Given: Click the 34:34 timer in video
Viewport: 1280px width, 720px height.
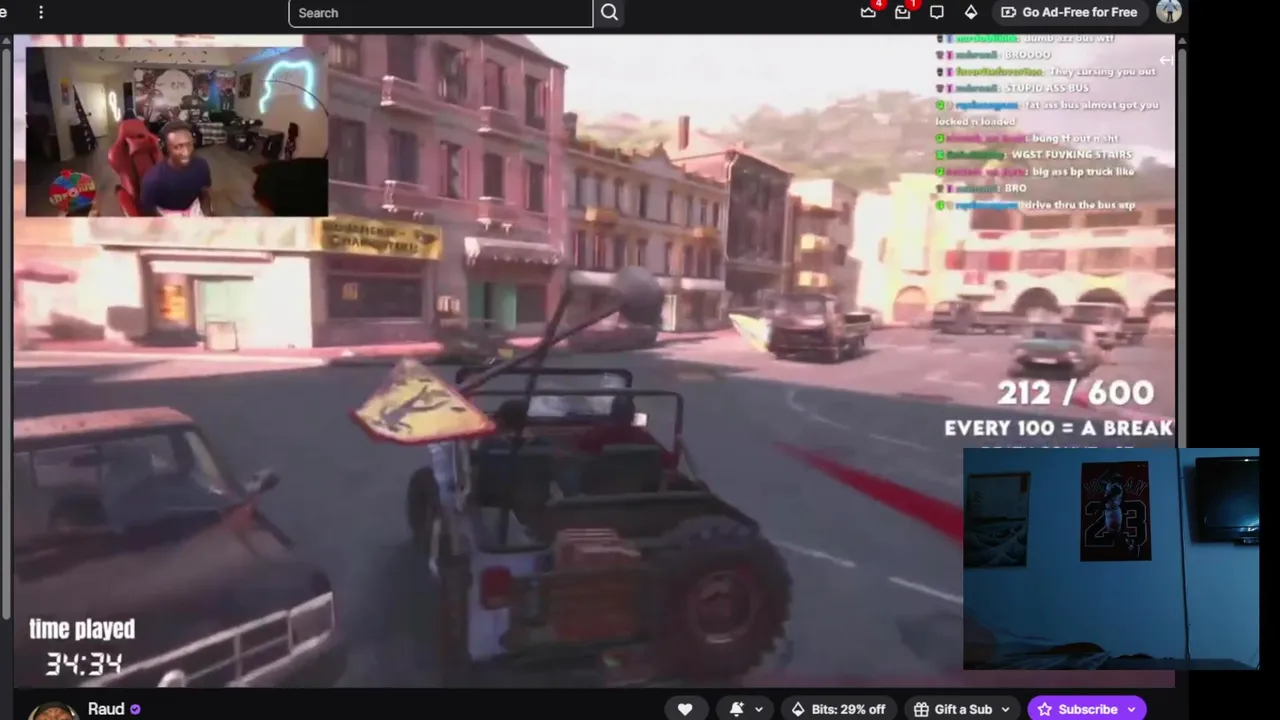Looking at the screenshot, I should pos(84,663).
